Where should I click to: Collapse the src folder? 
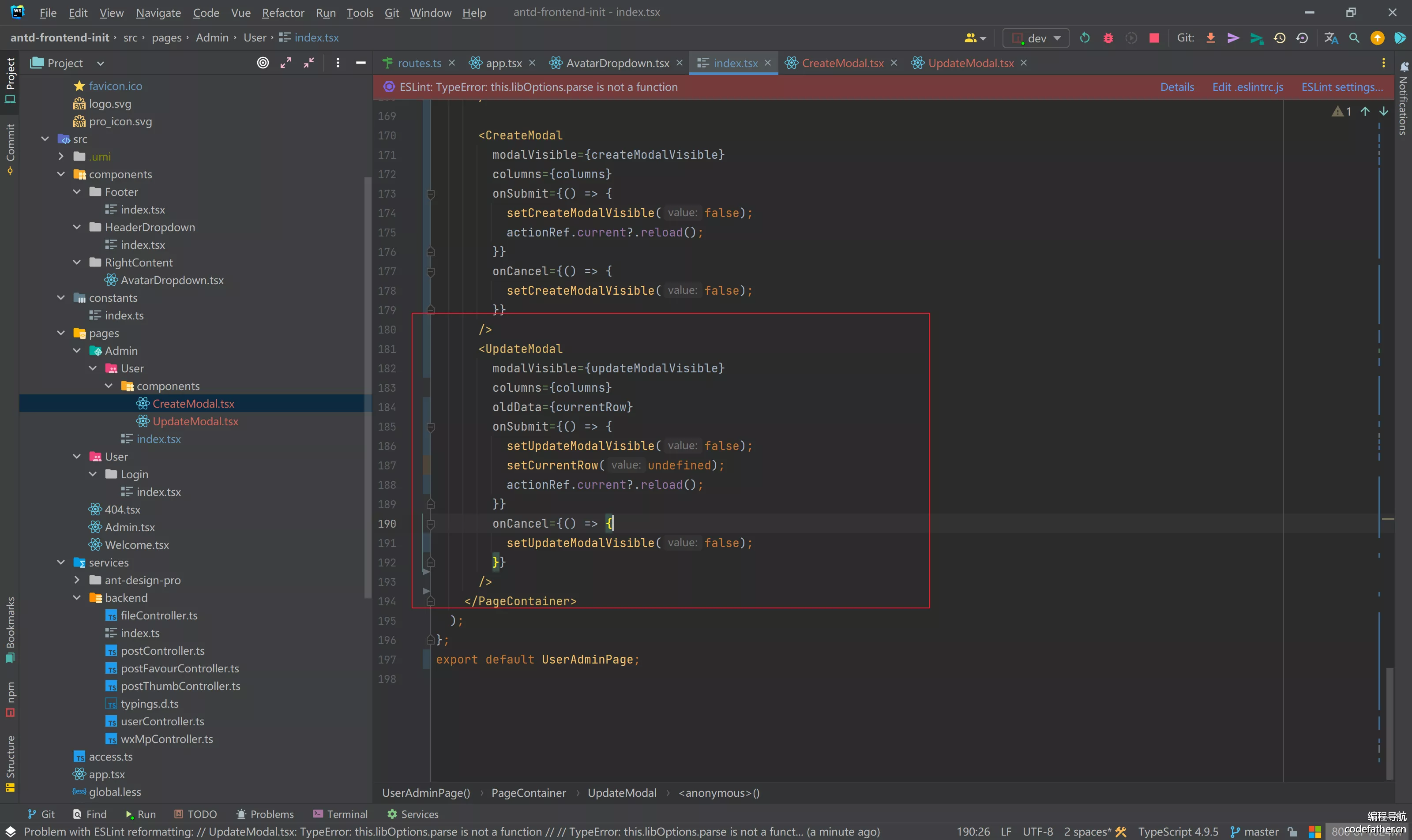45,139
